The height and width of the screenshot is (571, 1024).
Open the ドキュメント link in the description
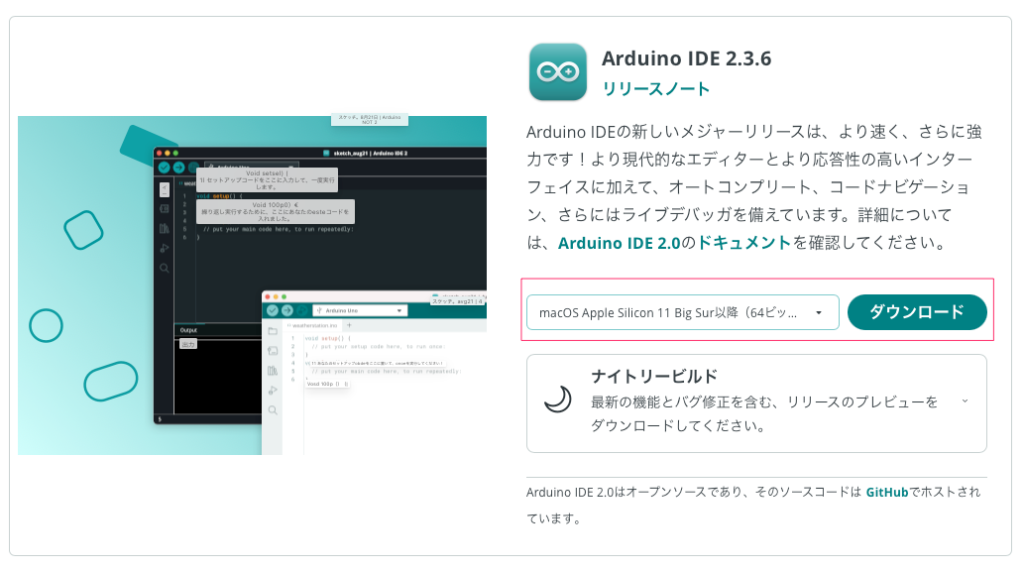[x=743, y=243]
